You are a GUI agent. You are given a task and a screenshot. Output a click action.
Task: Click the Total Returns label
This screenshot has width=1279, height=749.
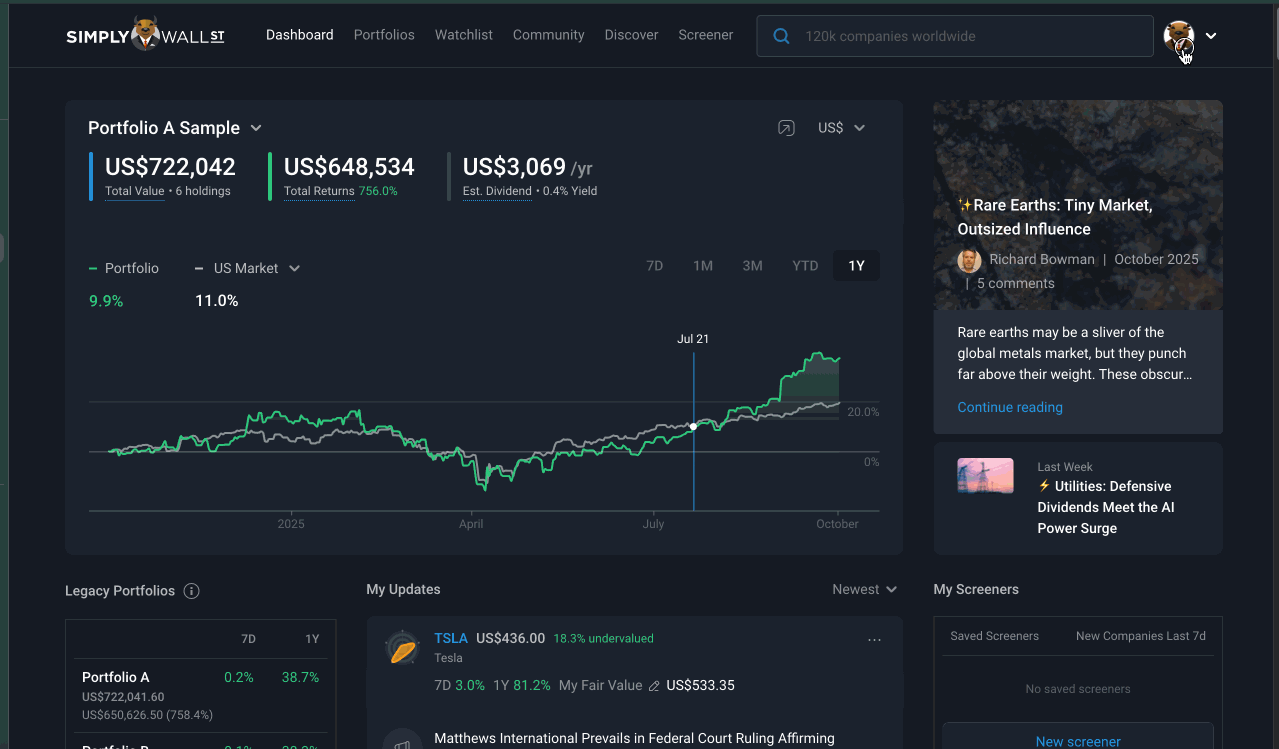[319, 191]
